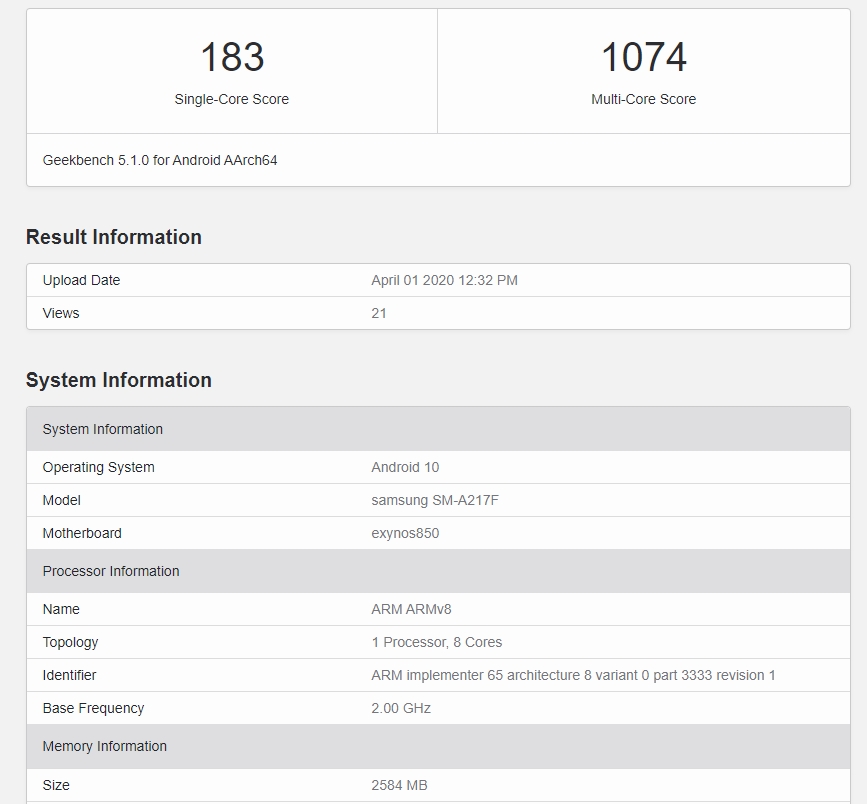Click the upload date April 01 2020 value
This screenshot has height=804, width=867.
(444, 280)
